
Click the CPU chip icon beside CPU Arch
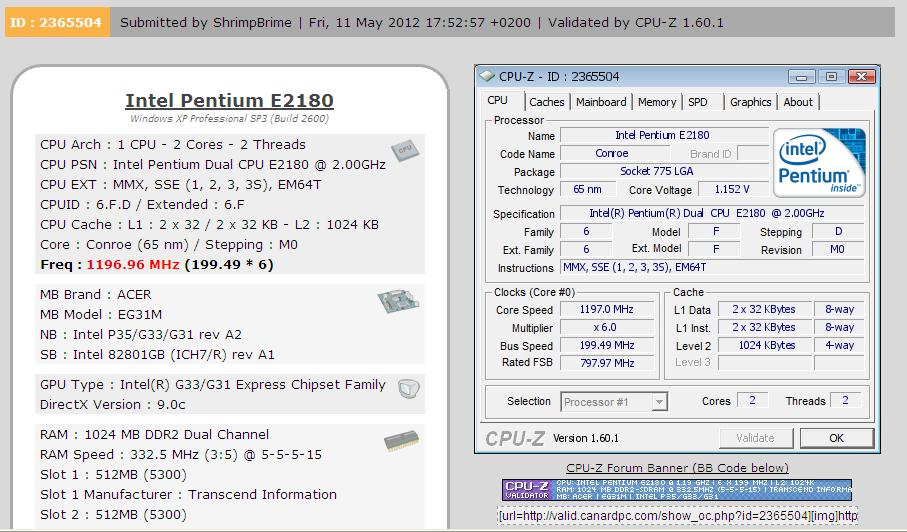coord(404,150)
